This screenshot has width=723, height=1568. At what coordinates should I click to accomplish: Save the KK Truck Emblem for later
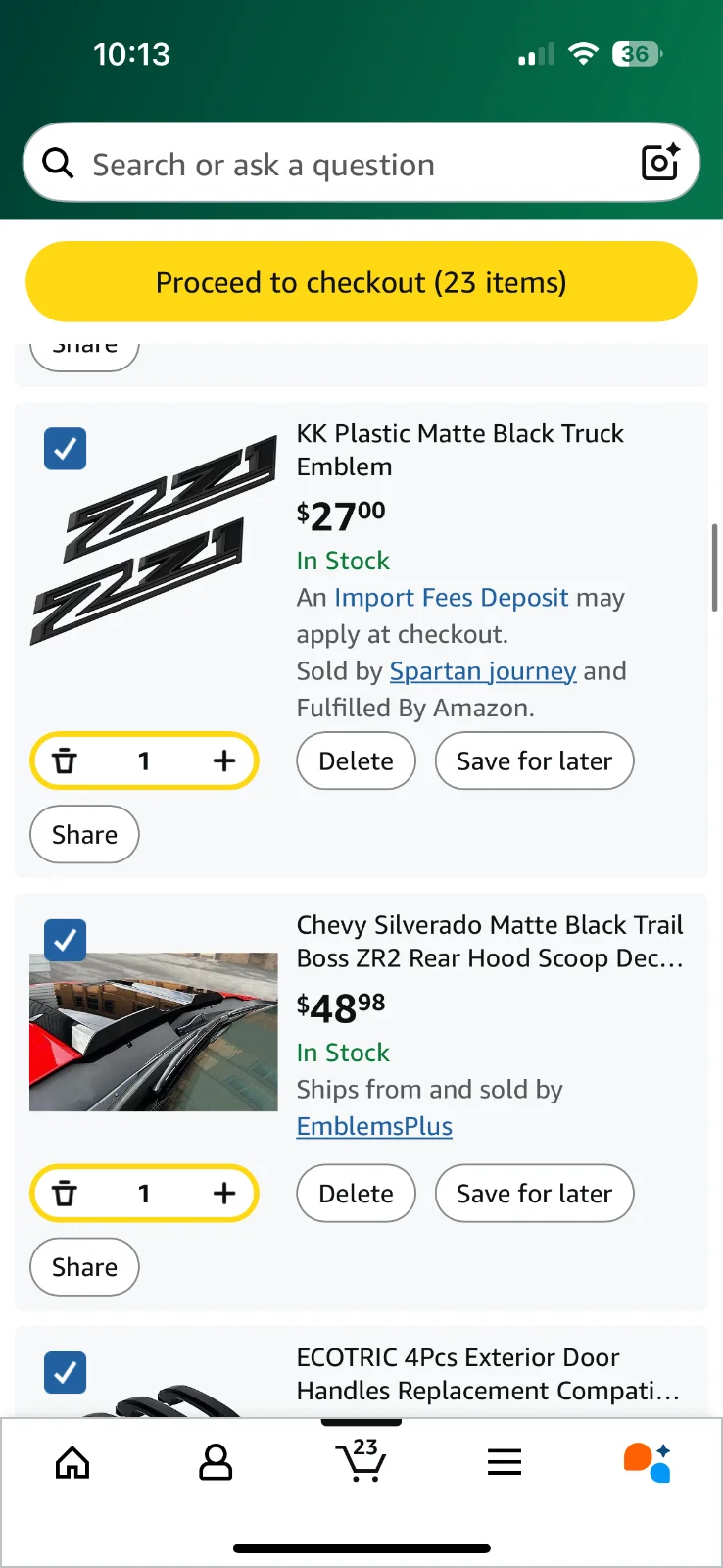[x=534, y=760]
